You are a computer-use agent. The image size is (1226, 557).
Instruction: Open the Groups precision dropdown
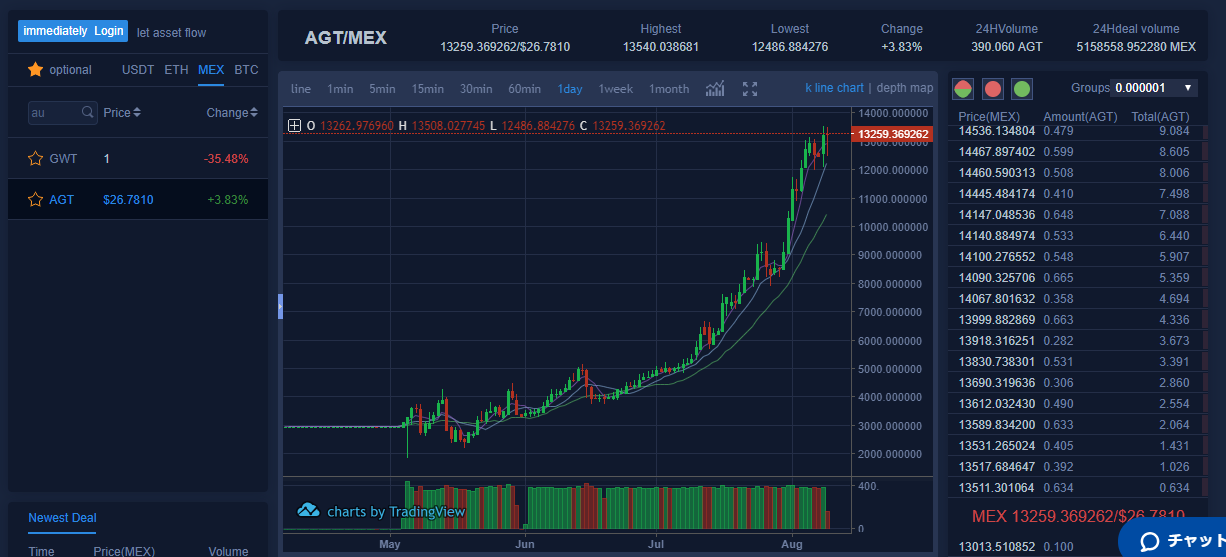point(1155,88)
